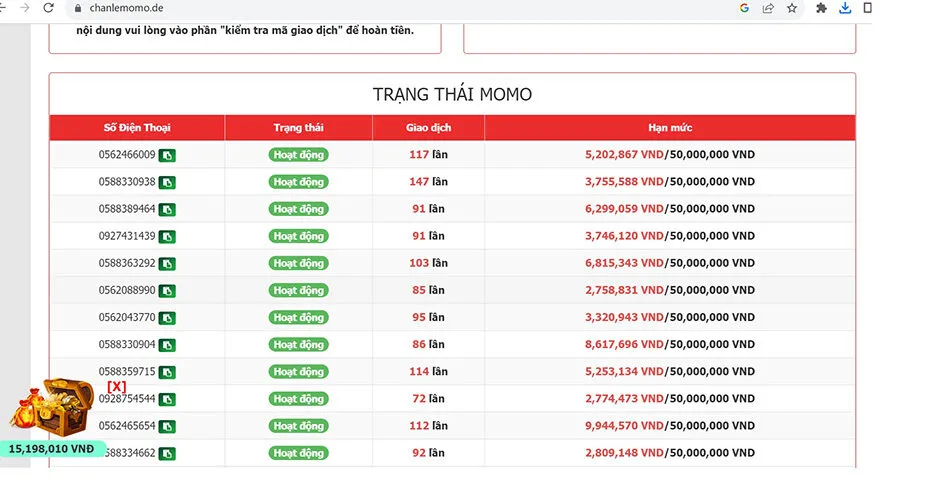Copy phone number 0928754544 with its icon

point(167,400)
